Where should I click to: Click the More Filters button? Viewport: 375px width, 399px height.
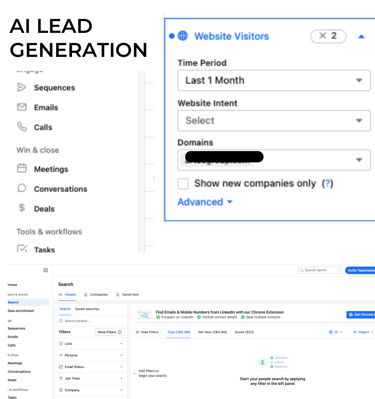click(109, 332)
